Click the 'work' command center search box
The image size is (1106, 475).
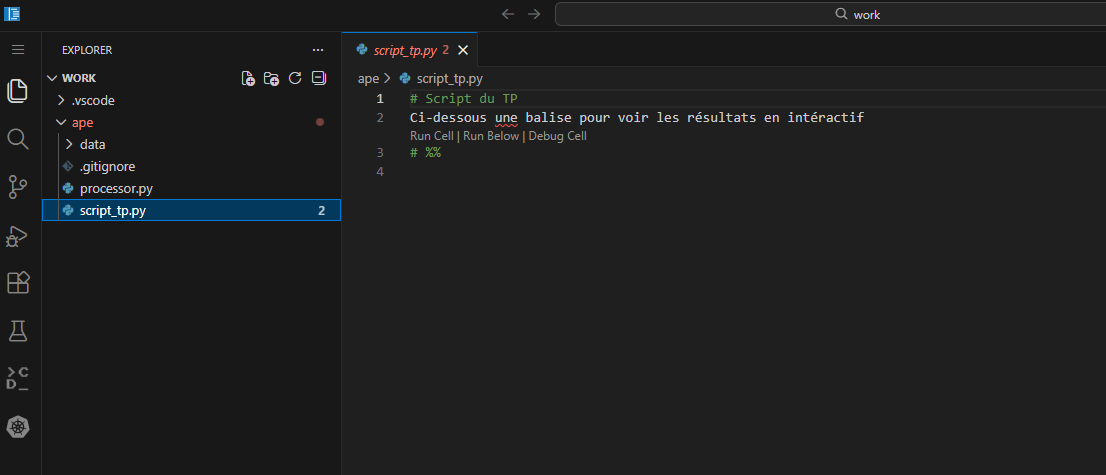click(828, 14)
